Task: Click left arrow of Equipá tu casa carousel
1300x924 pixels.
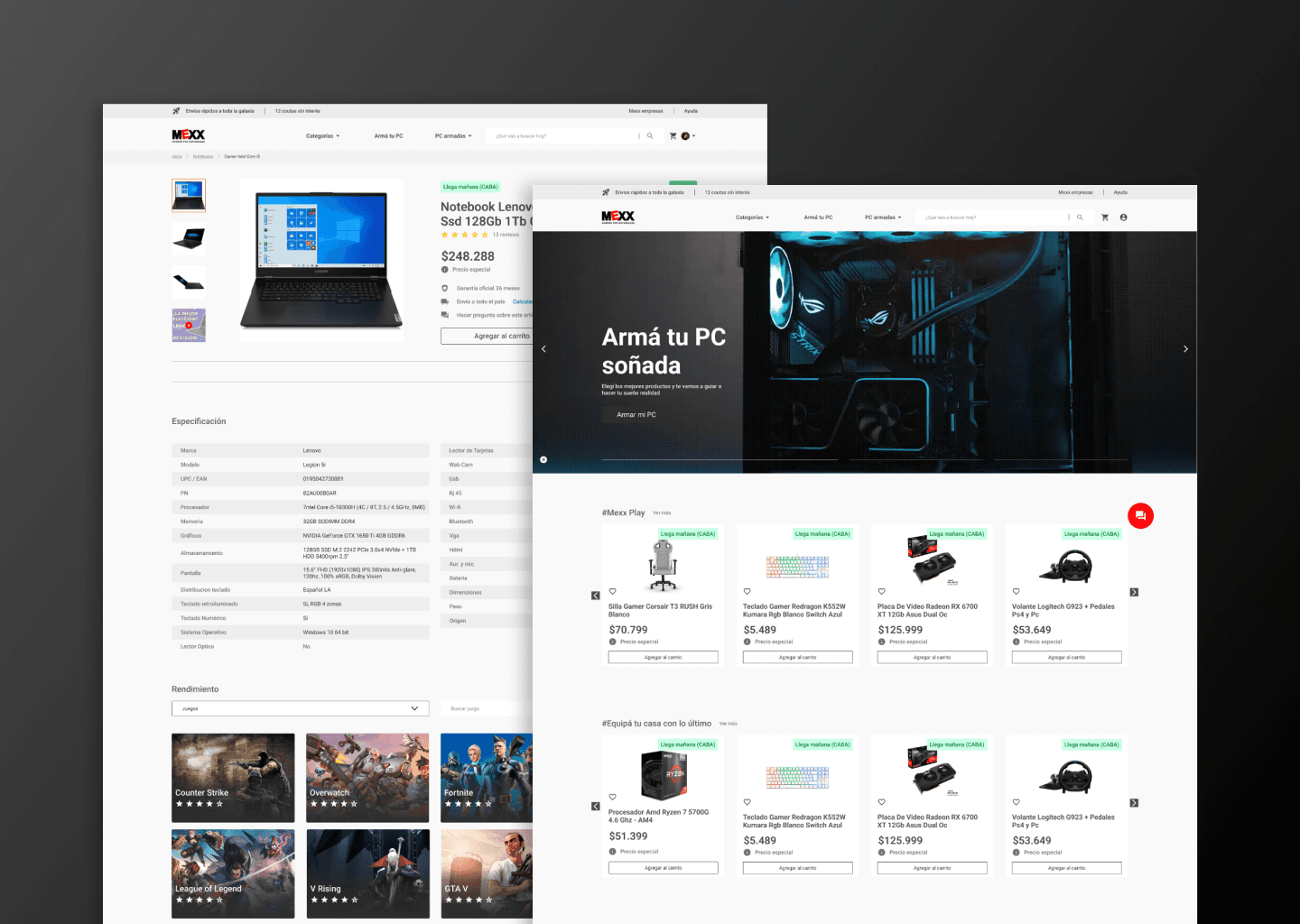Action: click(596, 806)
